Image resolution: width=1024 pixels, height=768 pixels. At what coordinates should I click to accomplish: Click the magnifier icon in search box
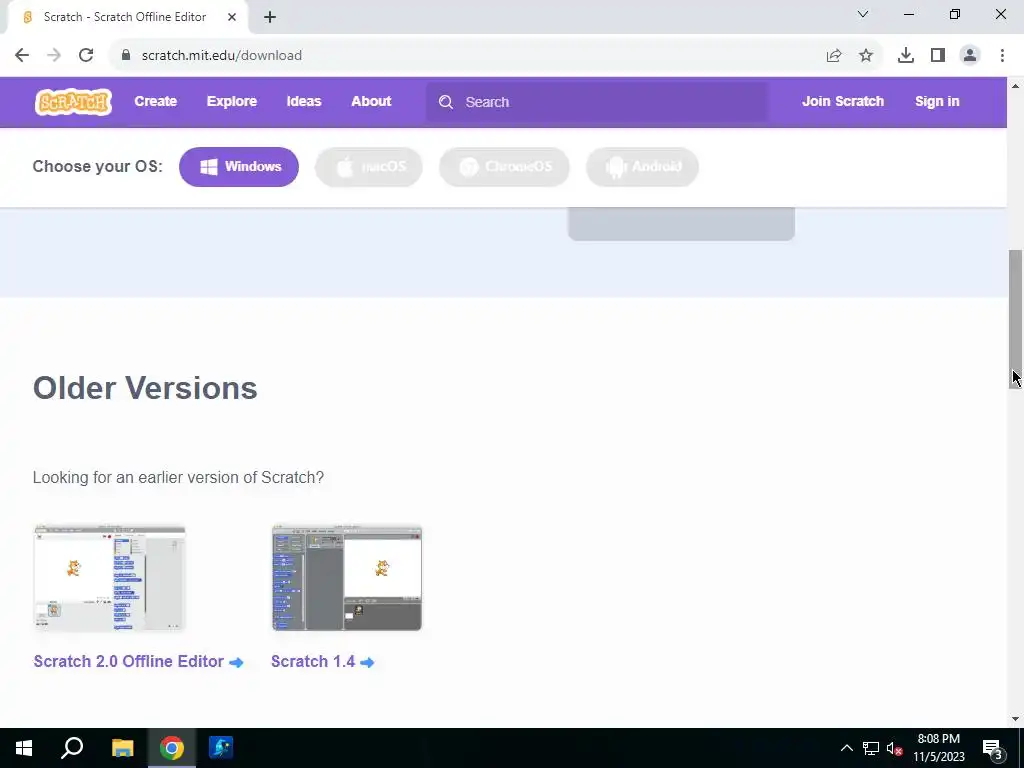[x=446, y=102]
